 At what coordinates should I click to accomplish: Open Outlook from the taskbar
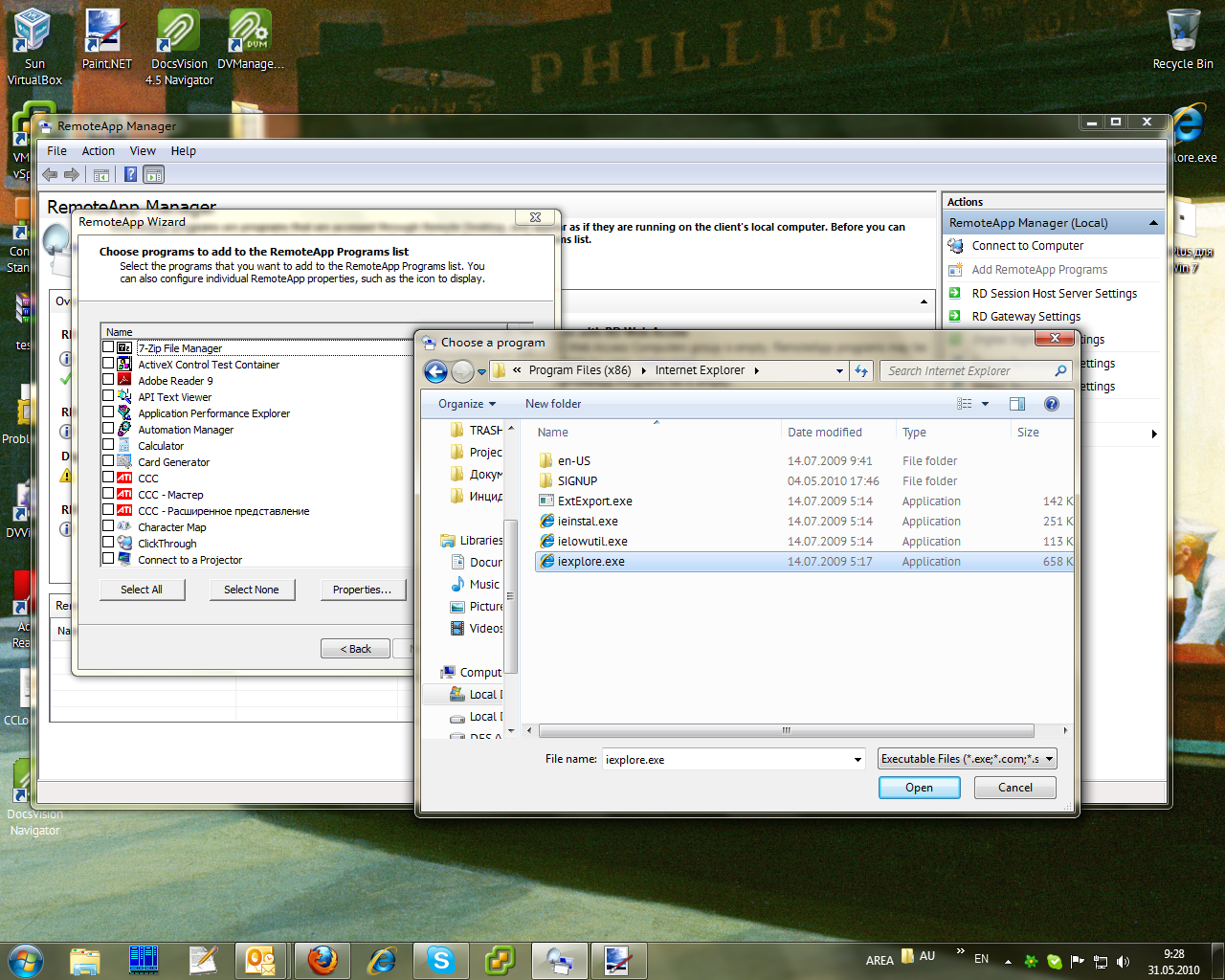(x=260, y=960)
